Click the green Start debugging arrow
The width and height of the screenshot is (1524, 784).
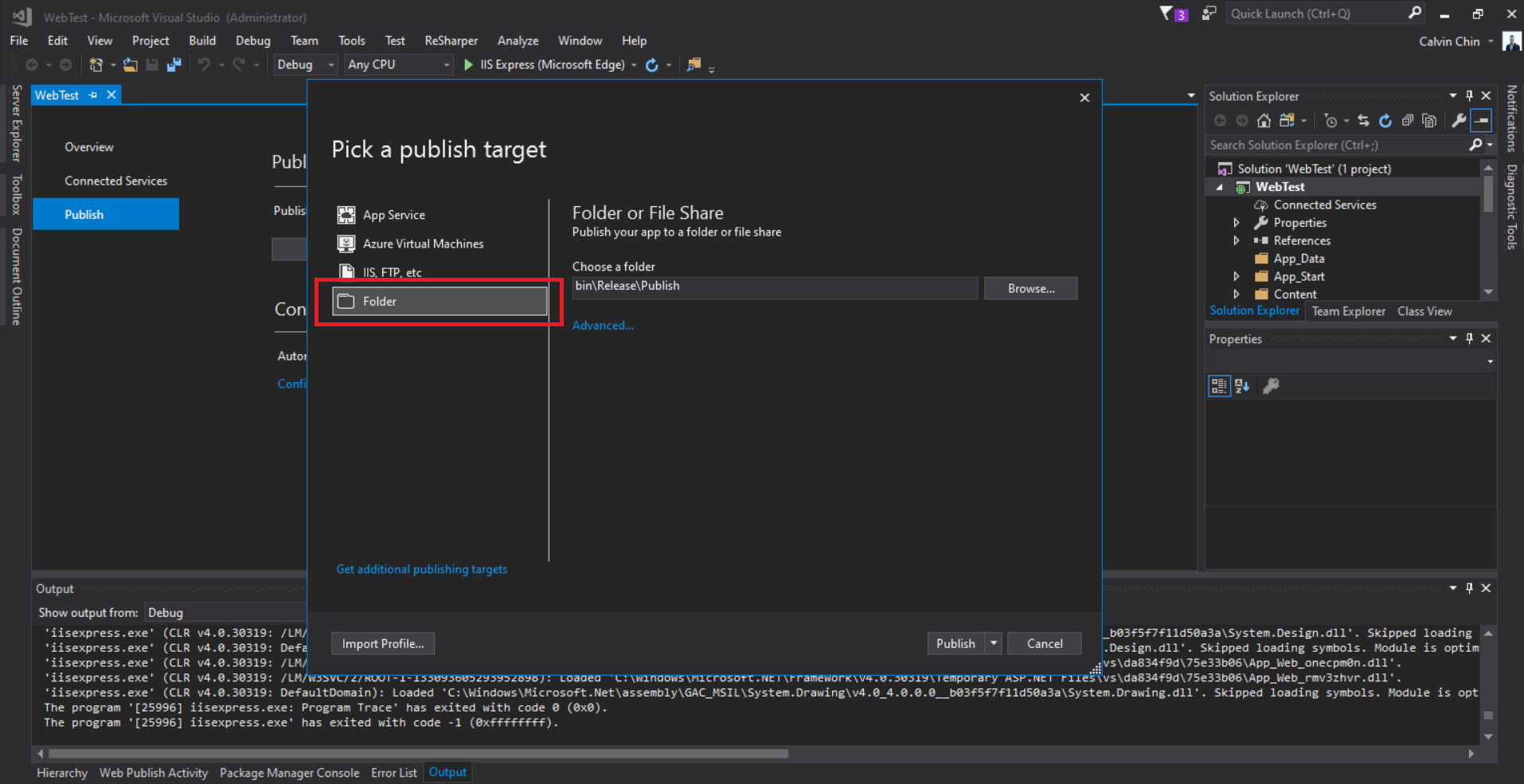468,64
